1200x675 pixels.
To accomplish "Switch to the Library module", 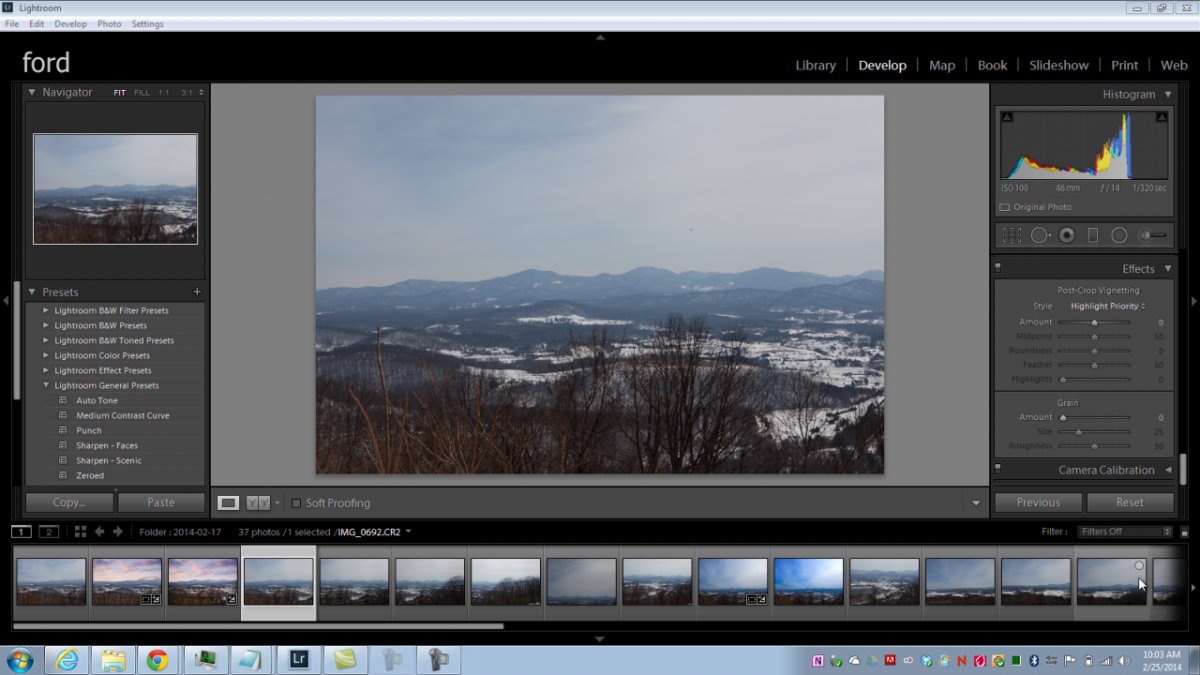I will point(815,65).
